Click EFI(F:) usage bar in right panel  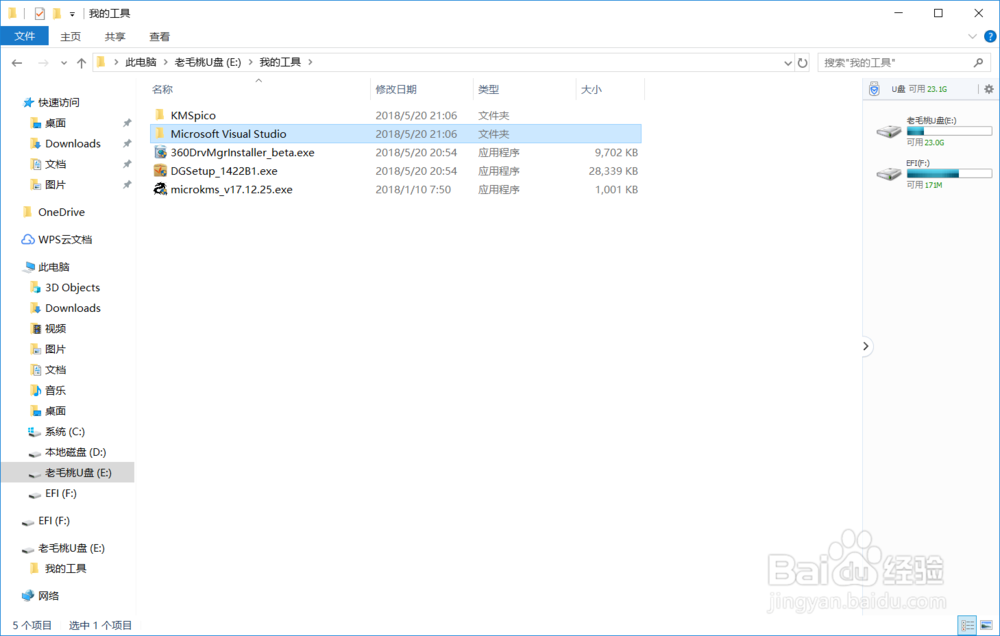point(949,174)
